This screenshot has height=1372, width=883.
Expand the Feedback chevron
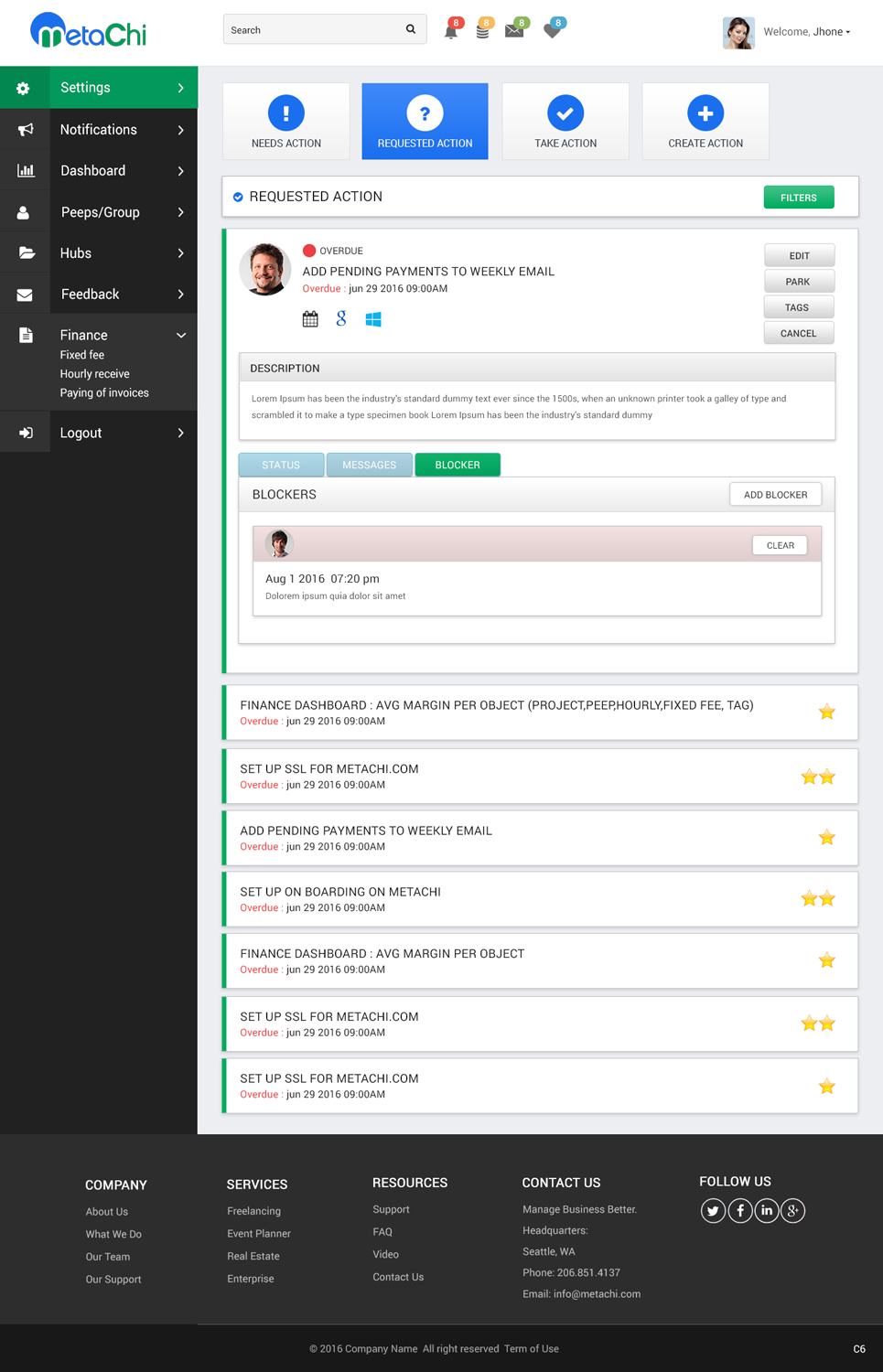pyautogui.click(x=181, y=295)
